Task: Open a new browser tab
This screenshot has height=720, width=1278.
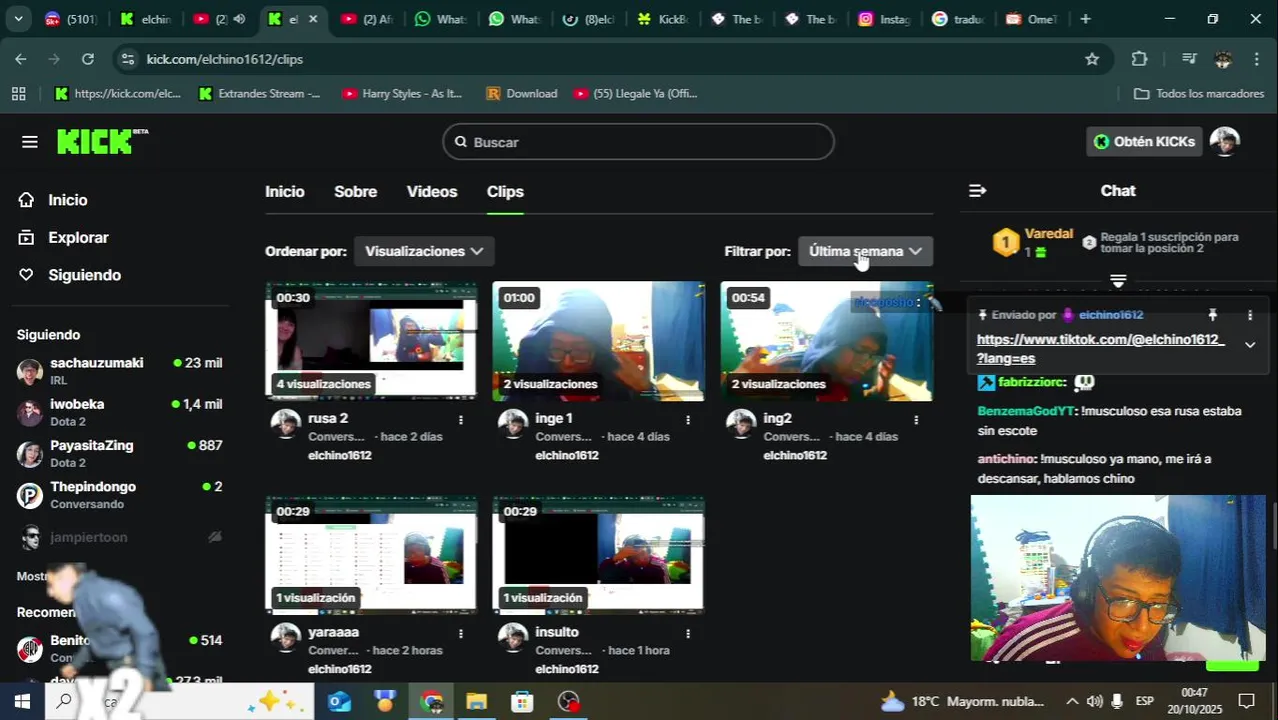Action: tap(1085, 19)
